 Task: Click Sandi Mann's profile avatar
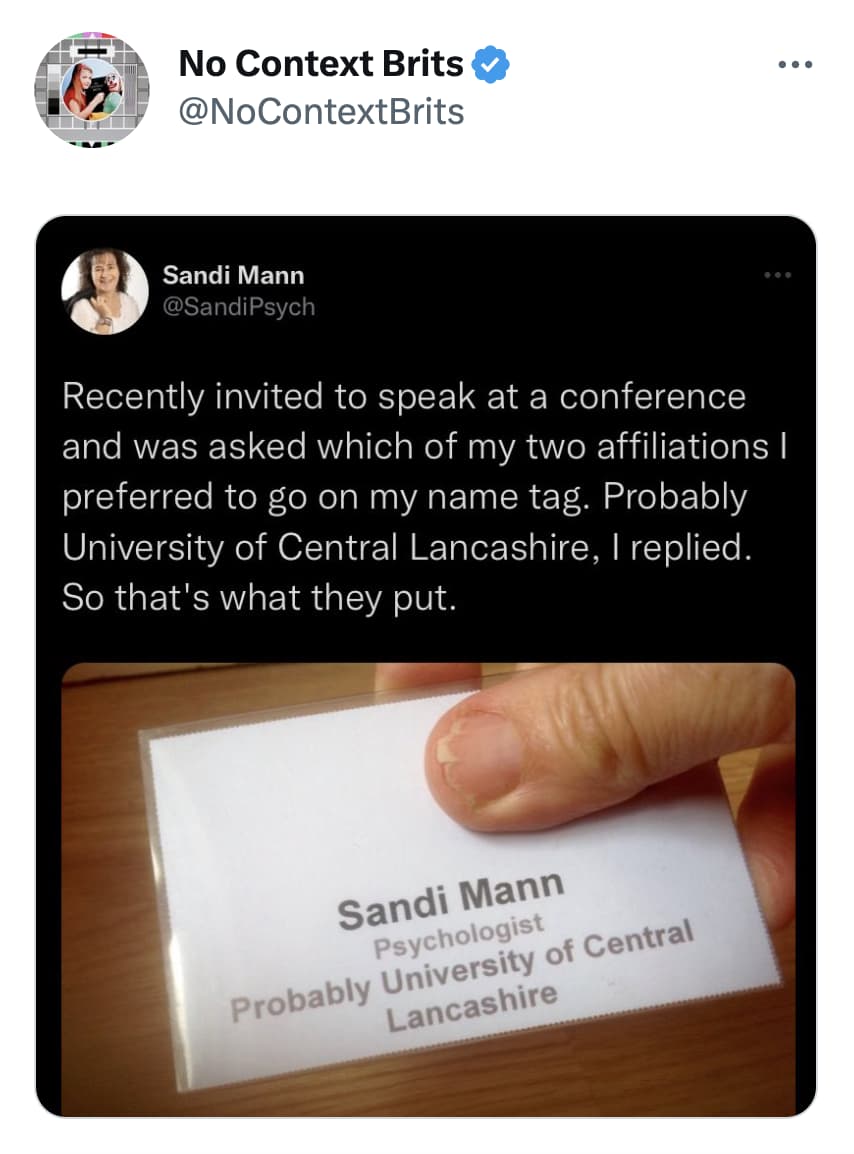click(105, 292)
